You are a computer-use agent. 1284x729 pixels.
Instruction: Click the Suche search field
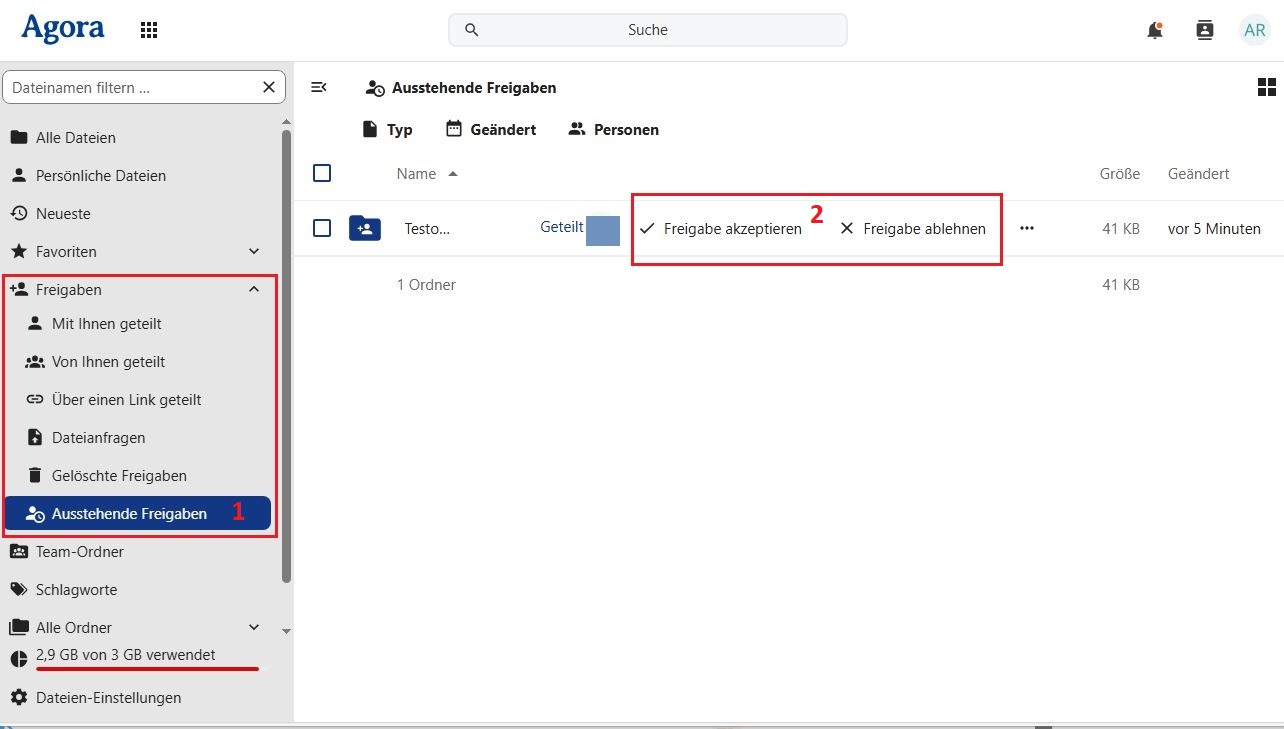click(x=647, y=30)
